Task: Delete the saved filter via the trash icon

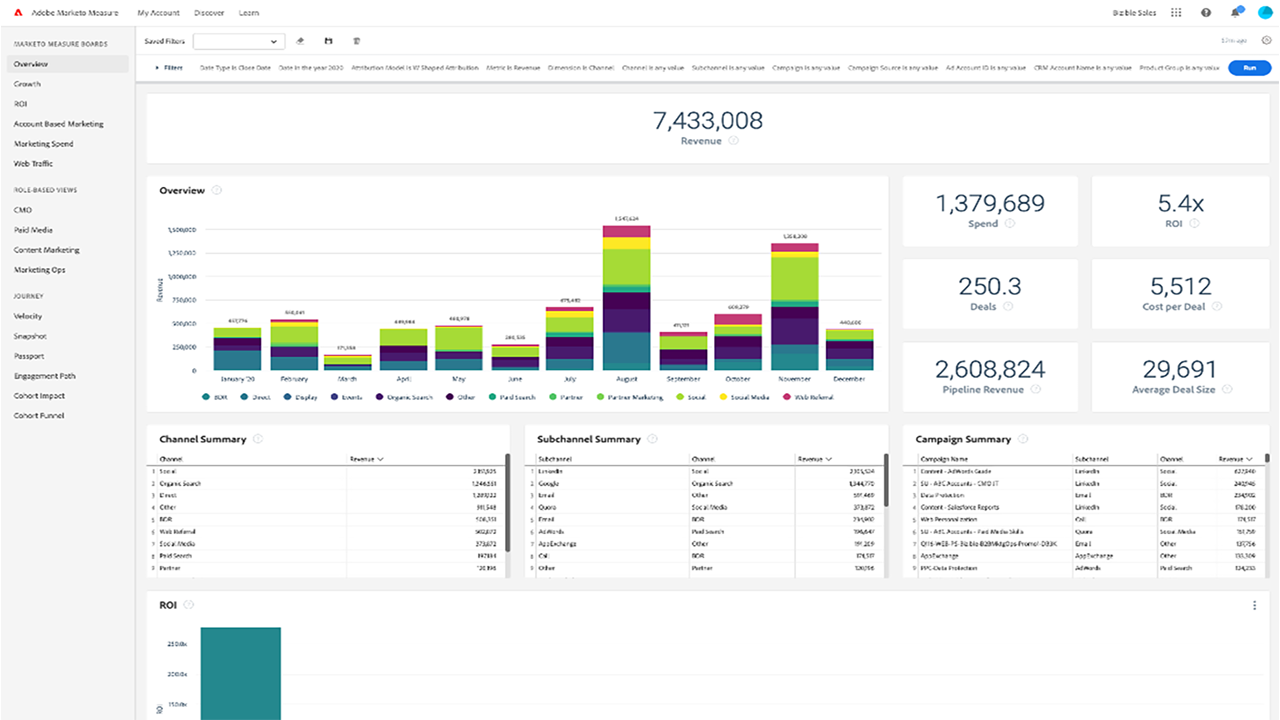Action: click(356, 40)
